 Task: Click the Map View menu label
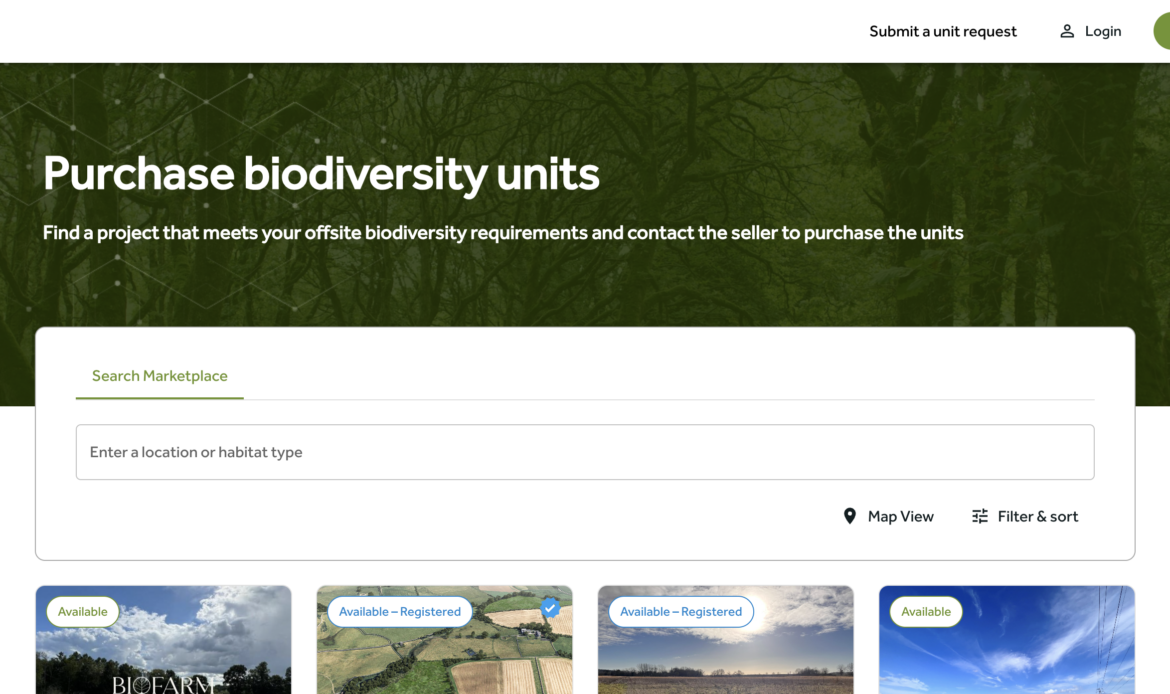coord(900,516)
